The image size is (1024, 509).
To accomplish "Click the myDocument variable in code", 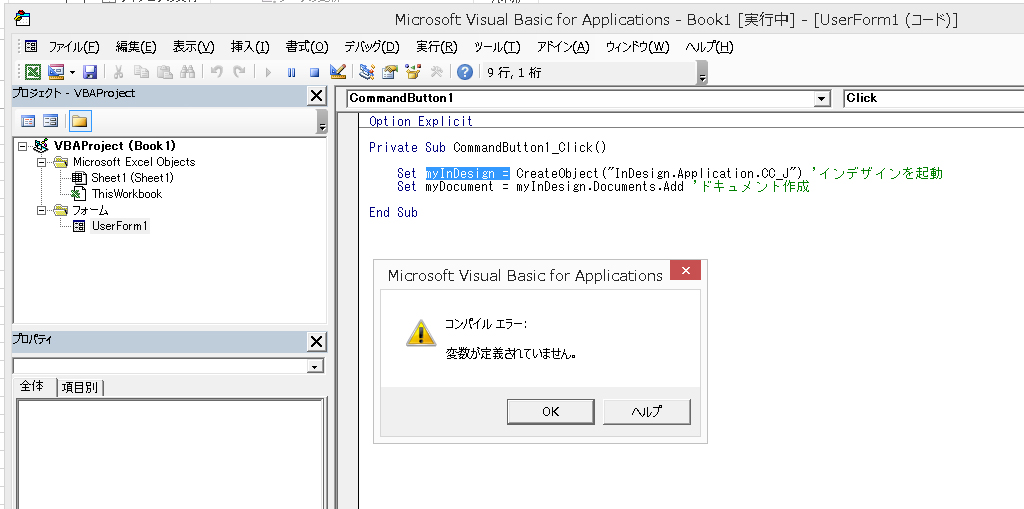I will click(460, 187).
